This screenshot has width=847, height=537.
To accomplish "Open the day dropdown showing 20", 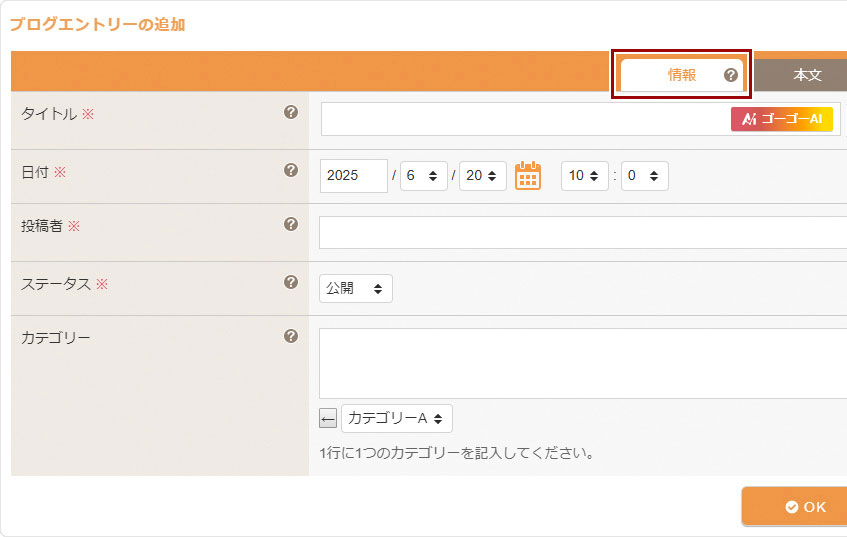I will (482, 176).
